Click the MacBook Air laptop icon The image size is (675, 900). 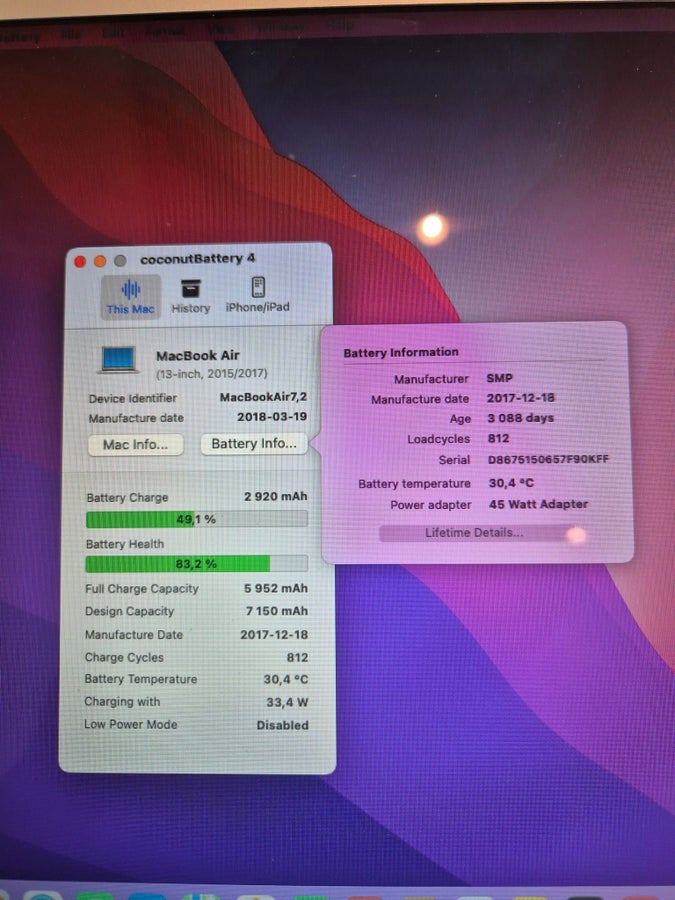[x=118, y=360]
